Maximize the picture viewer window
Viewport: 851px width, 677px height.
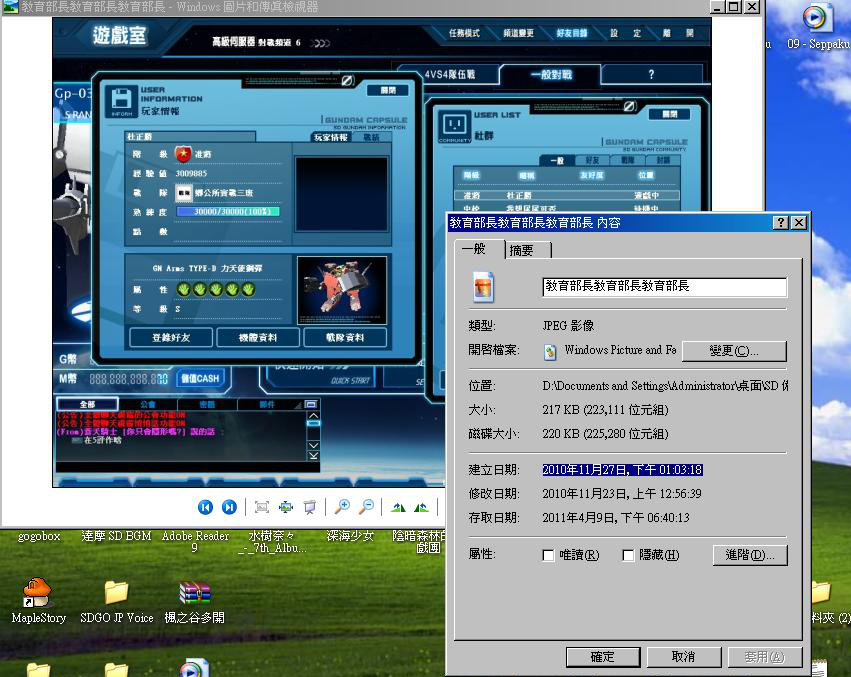(733, 7)
